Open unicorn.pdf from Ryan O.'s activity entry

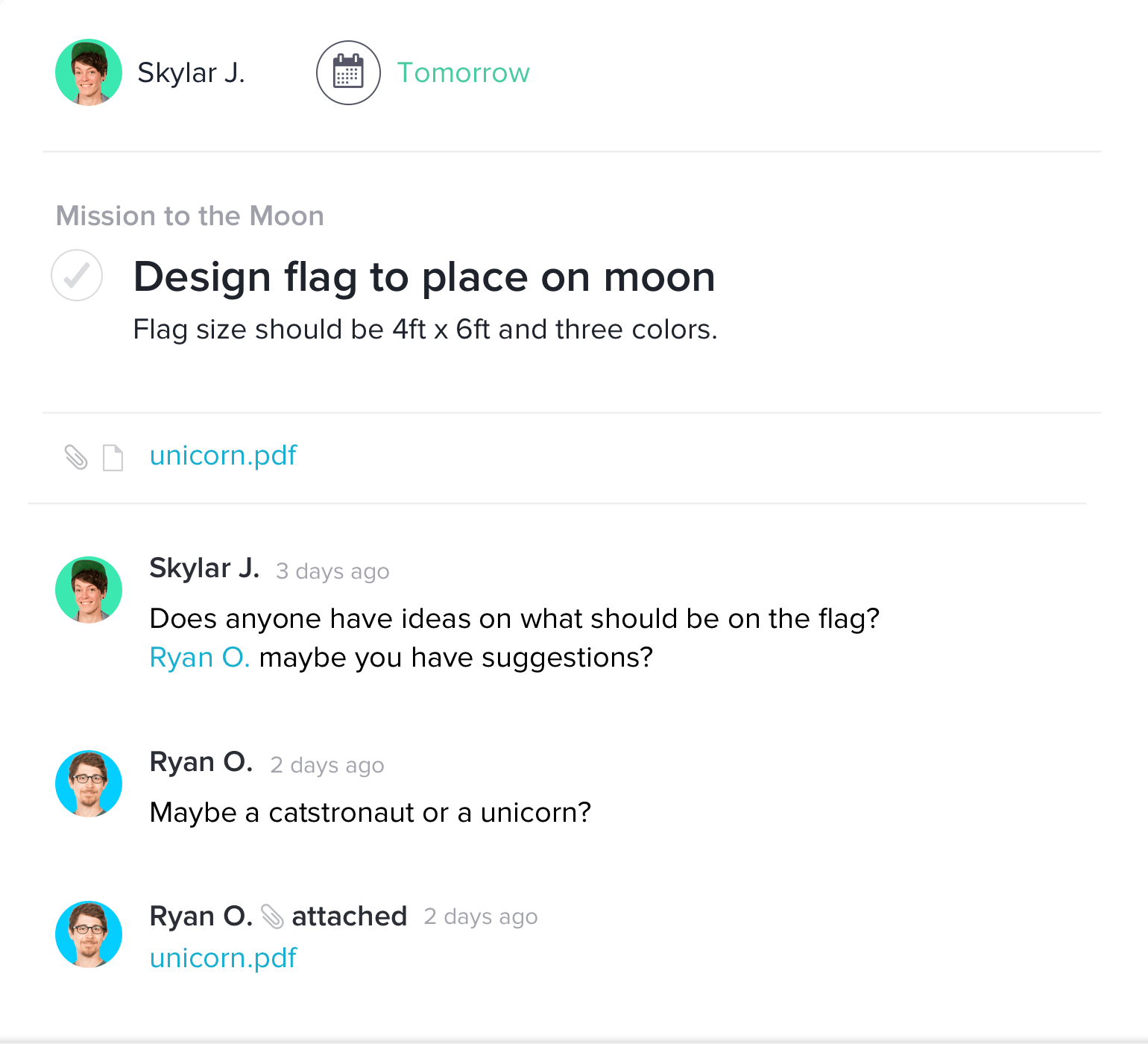223,958
